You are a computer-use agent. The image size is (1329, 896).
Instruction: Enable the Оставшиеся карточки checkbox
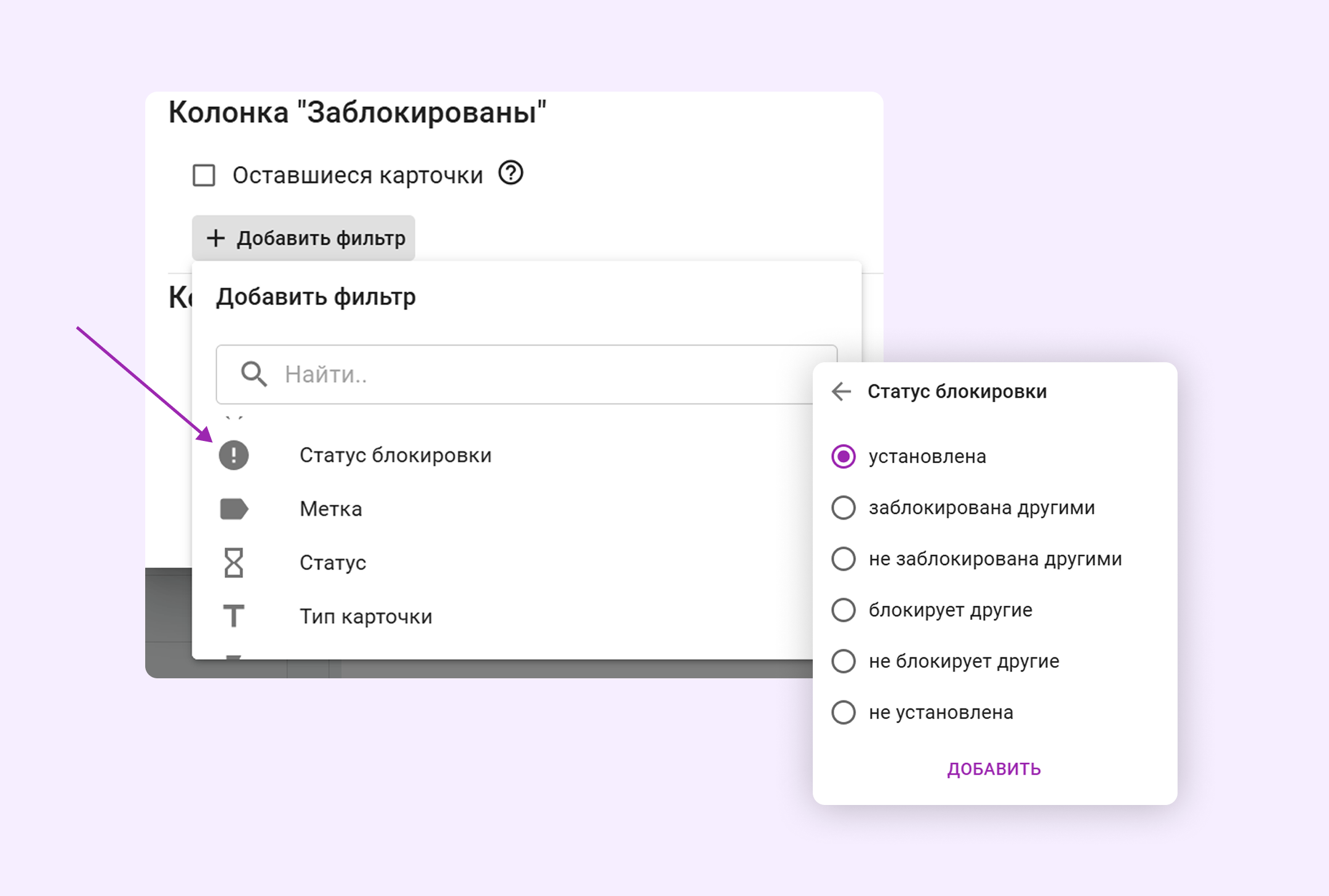pos(204,175)
